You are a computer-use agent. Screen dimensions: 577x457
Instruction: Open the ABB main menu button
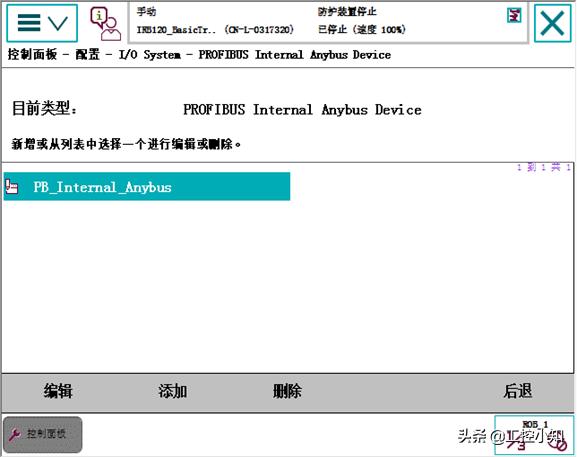pyautogui.click(x=42, y=23)
